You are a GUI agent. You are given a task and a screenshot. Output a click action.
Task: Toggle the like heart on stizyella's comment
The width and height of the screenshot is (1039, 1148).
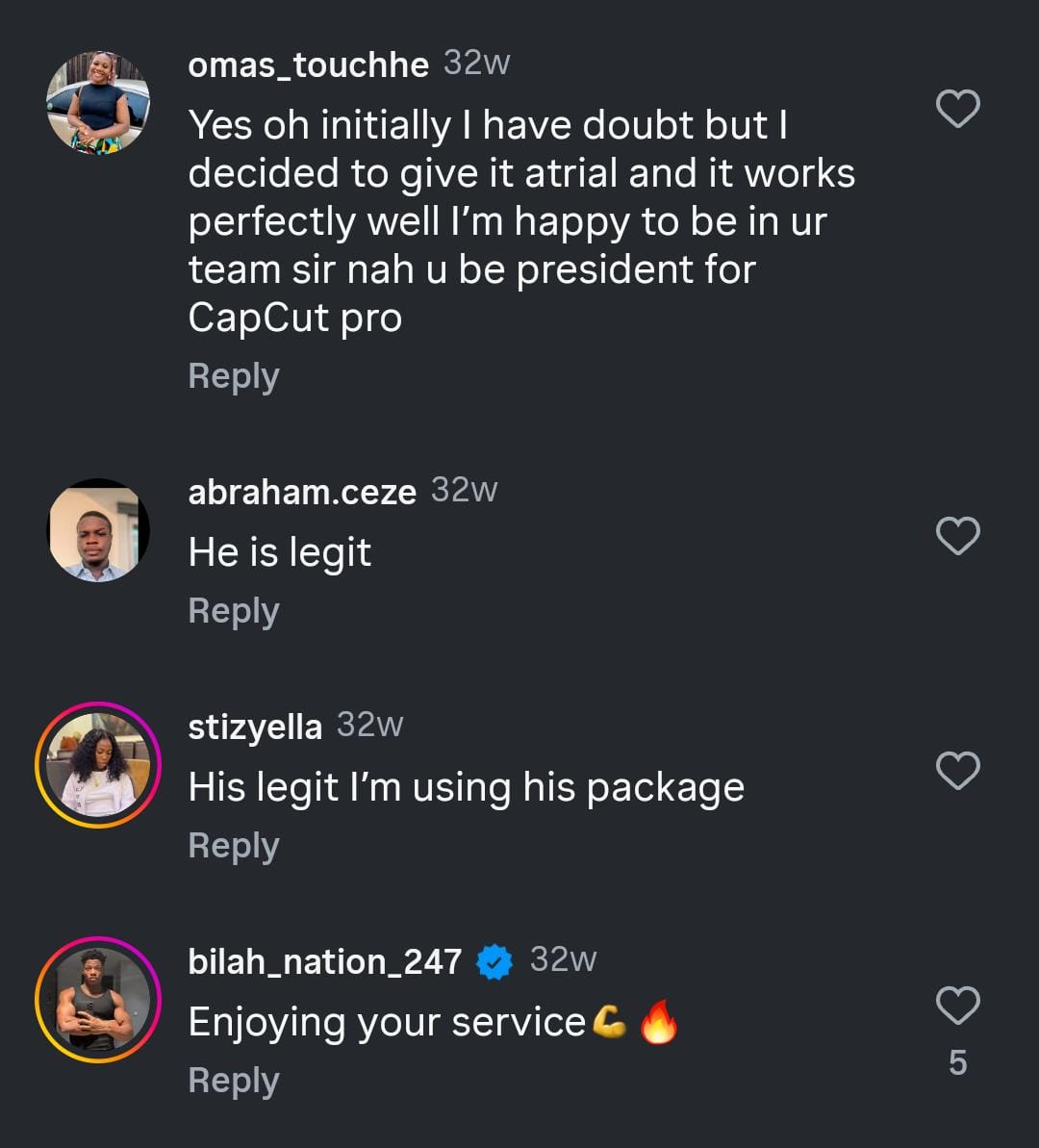coord(958,771)
